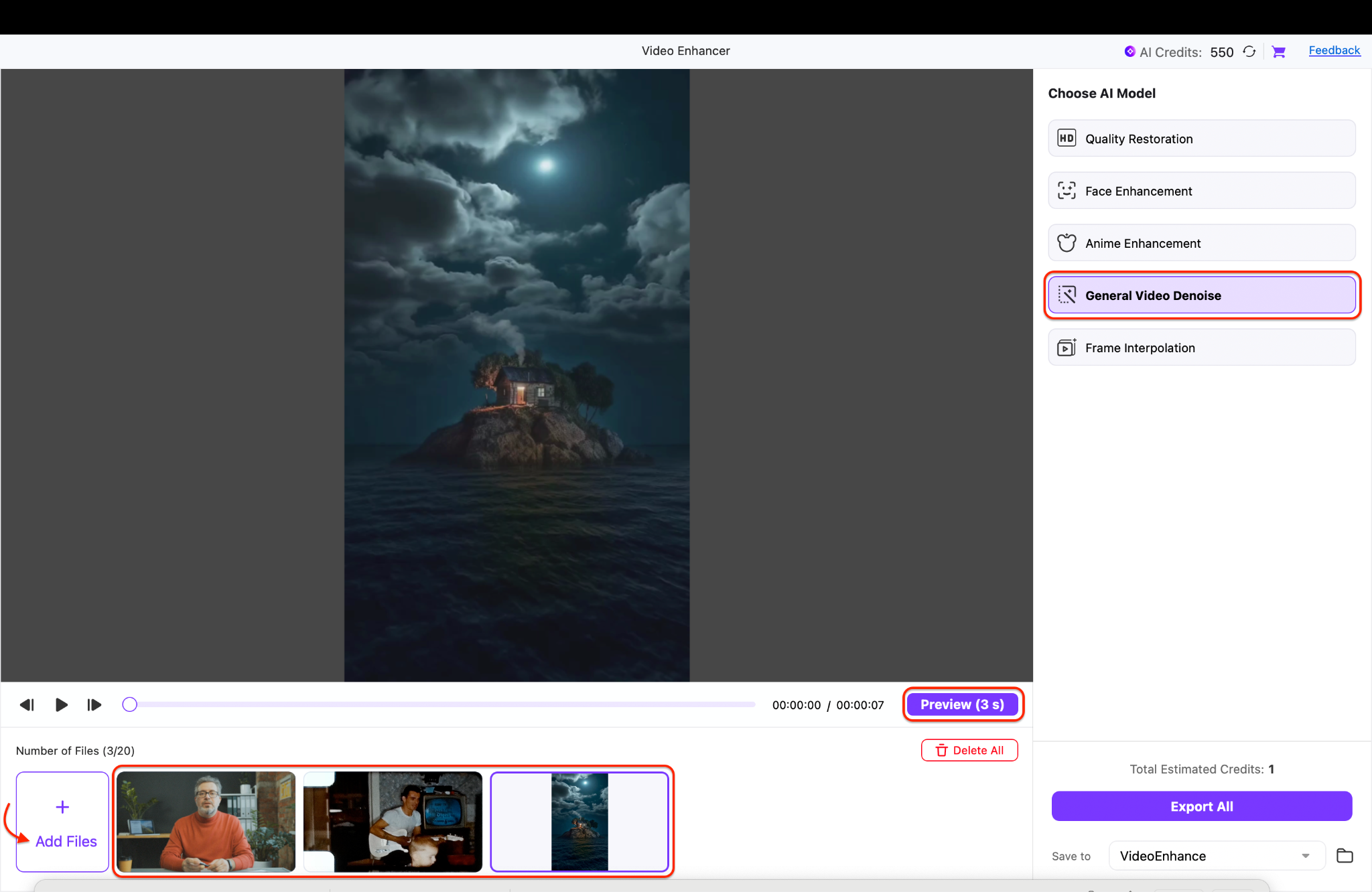Switch to the Frame Interpolation model
This screenshot has width=1372, height=892.
[1201, 348]
